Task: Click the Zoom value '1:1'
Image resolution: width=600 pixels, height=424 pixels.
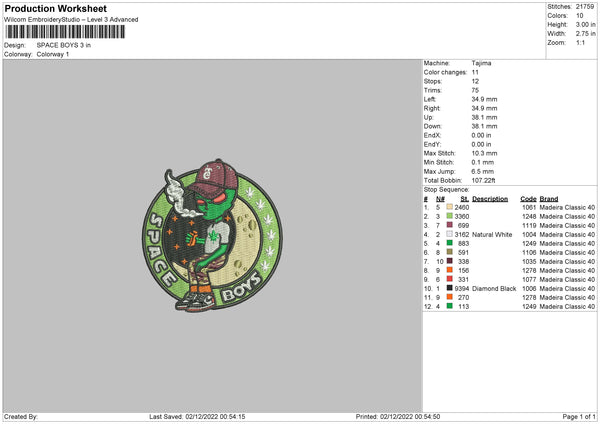Action: [x=580, y=42]
